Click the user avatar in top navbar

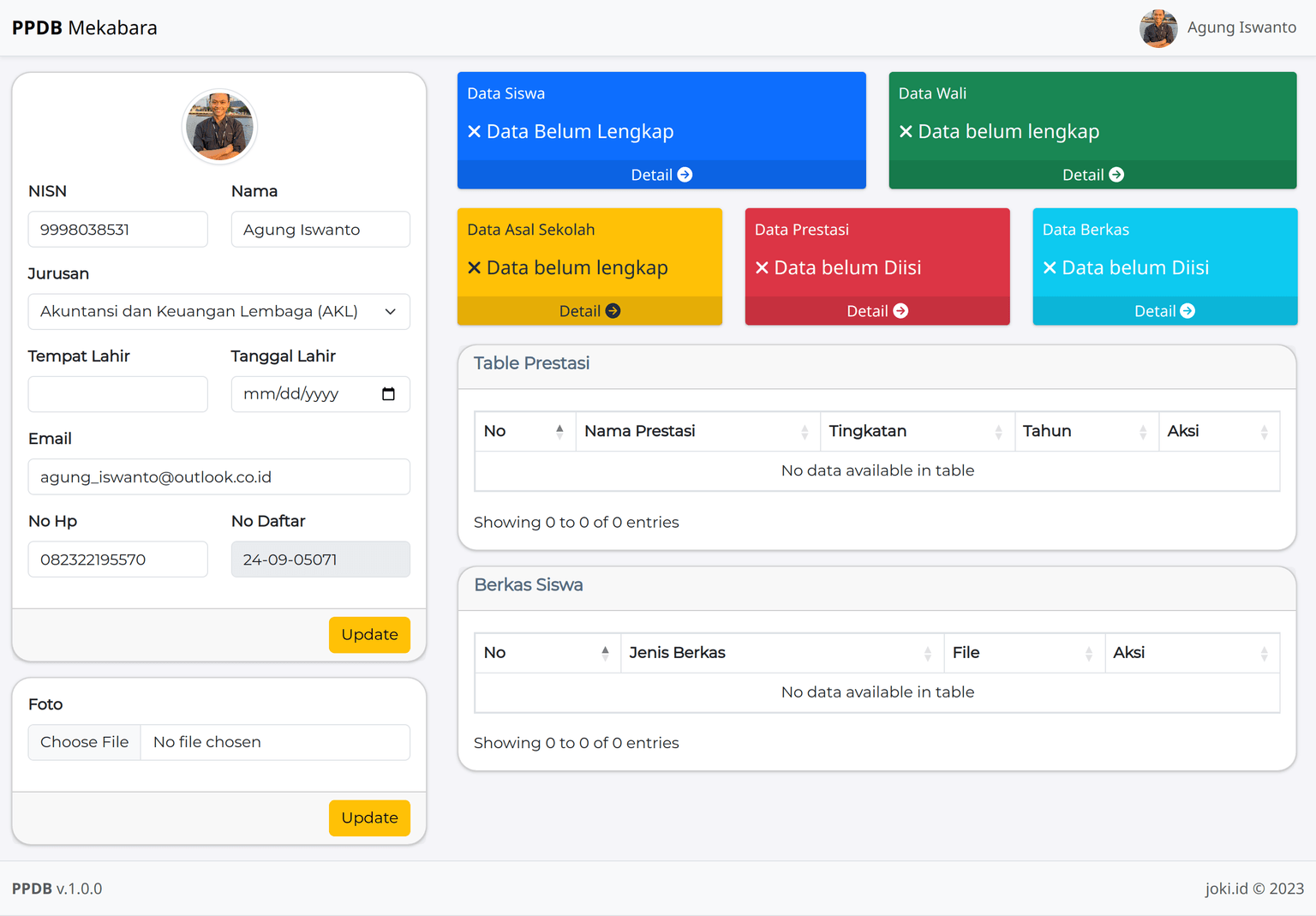[x=1158, y=28]
